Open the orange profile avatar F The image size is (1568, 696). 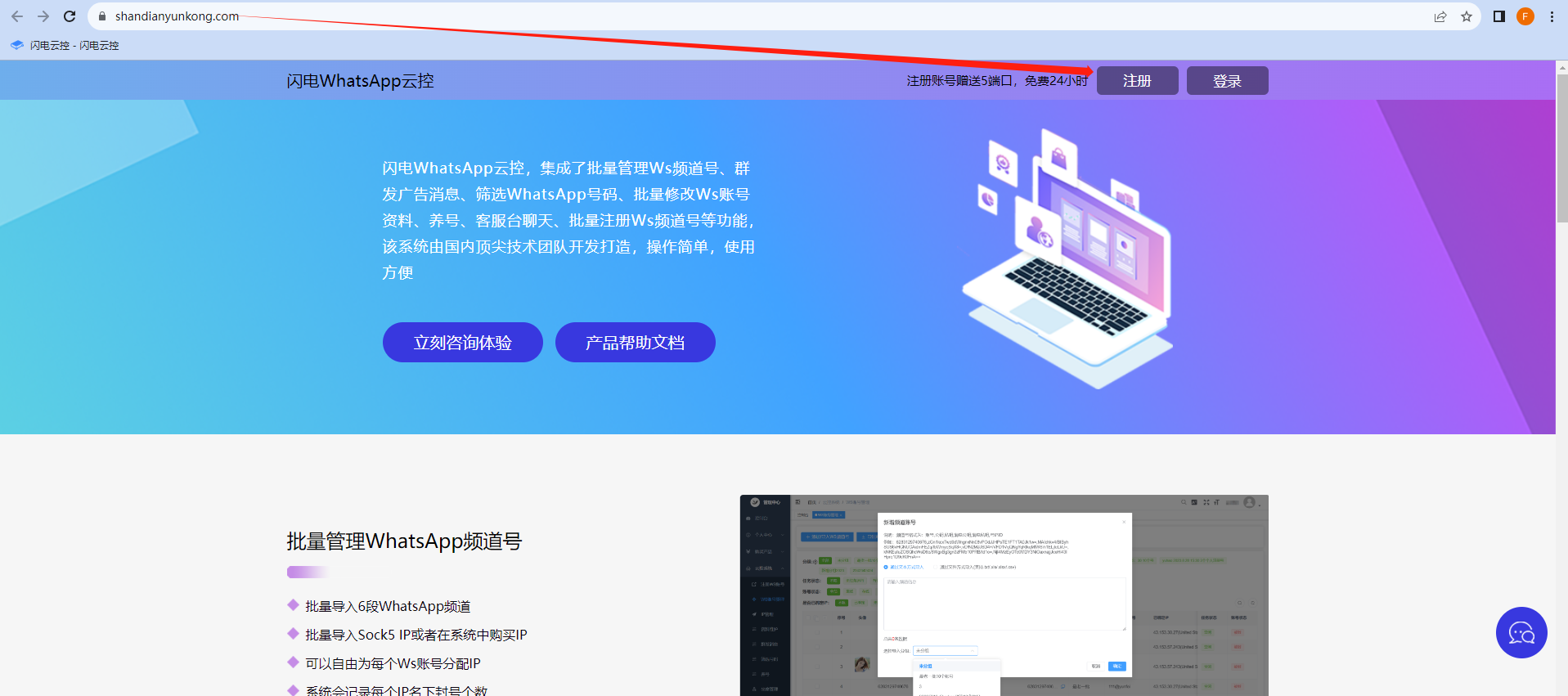click(x=1525, y=16)
